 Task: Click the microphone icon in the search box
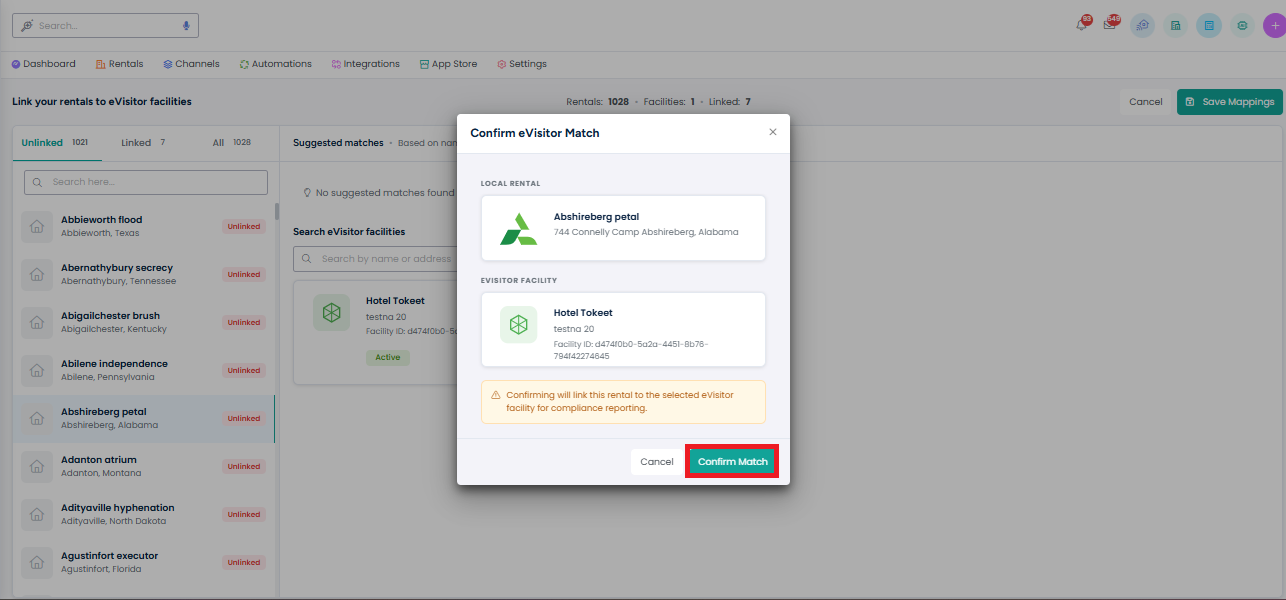pyautogui.click(x=186, y=25)
